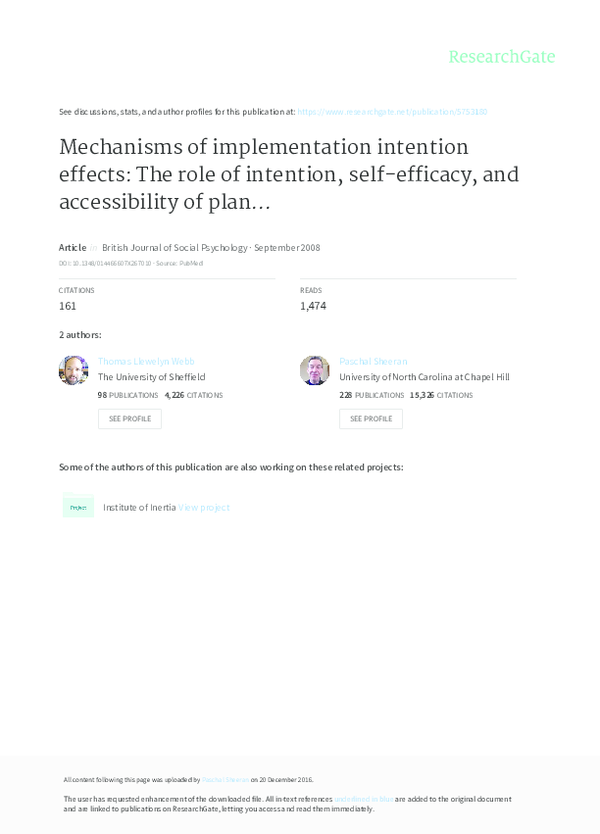Open Paschal Sheeran's profile photo
The width and height of the screenshot is (600, 834).
tap(315, 370)
